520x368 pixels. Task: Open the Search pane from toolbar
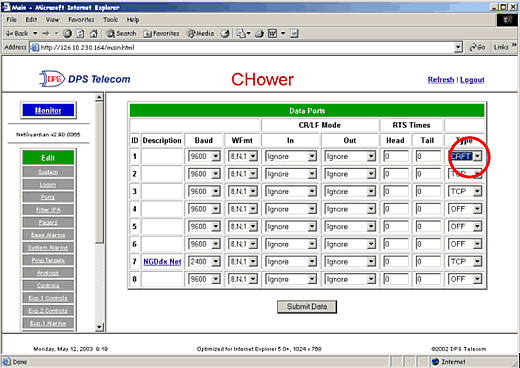121,33
